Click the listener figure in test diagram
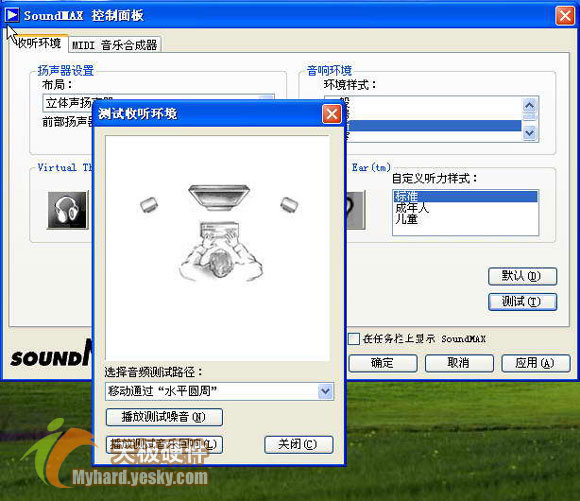The height and width of the screenshot is (501, 580). (221, 251)
